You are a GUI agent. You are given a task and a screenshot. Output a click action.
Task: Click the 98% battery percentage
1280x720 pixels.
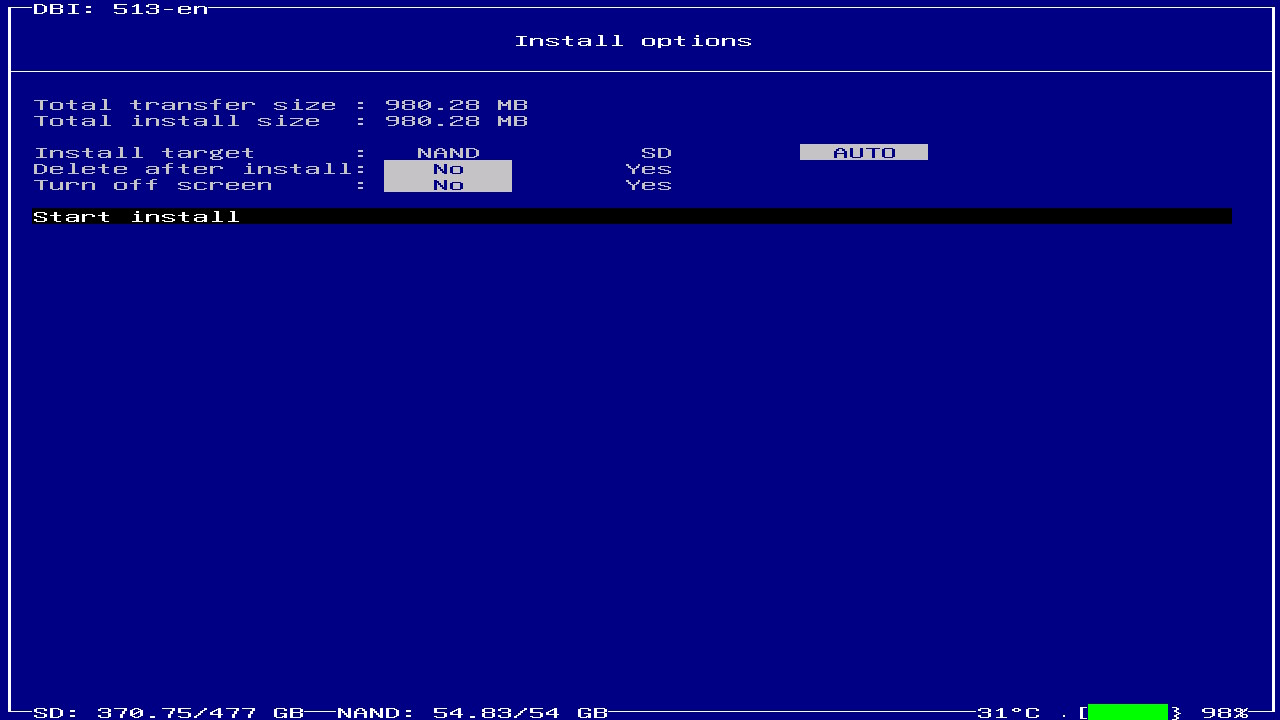1224,713
